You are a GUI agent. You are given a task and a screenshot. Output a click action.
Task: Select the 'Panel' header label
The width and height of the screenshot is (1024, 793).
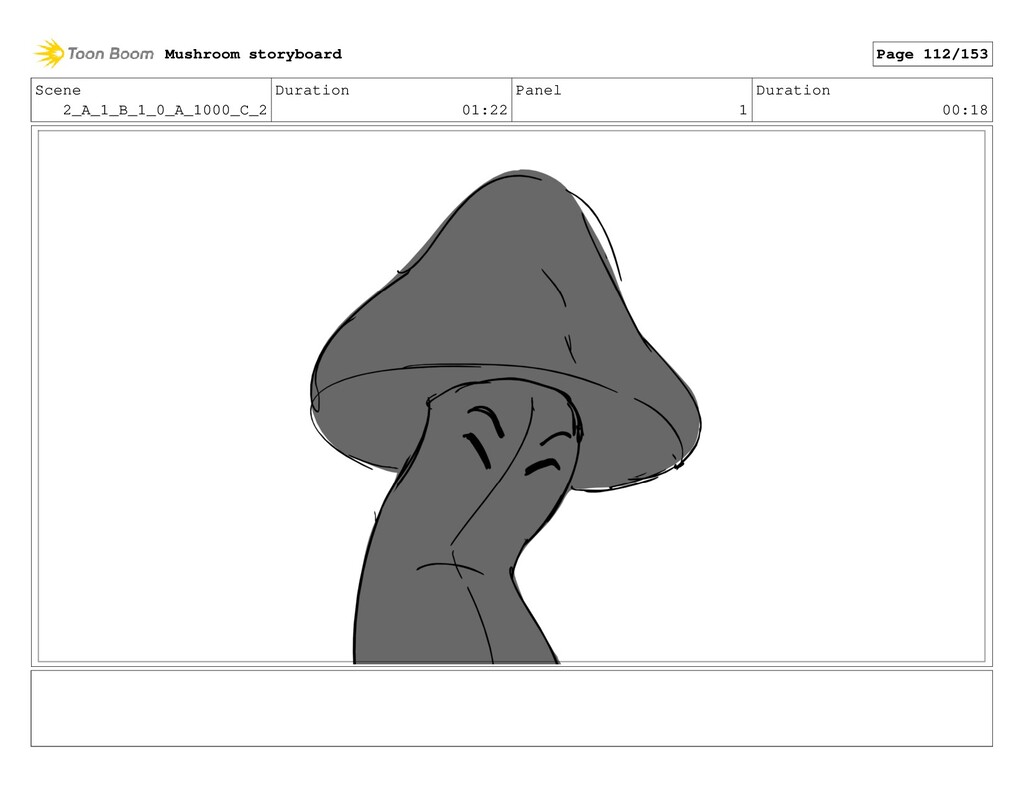538,90
